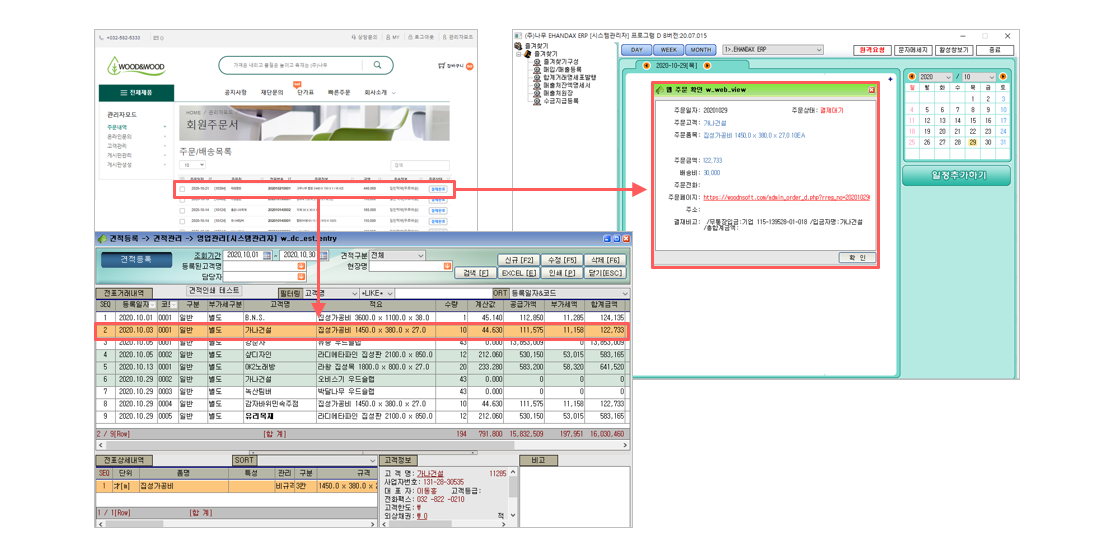Image resolution: width=1105 pixels, height=554 pixels.
Task: Open the 등록일자&코드 sort dropdown
Action: [569, 293]
